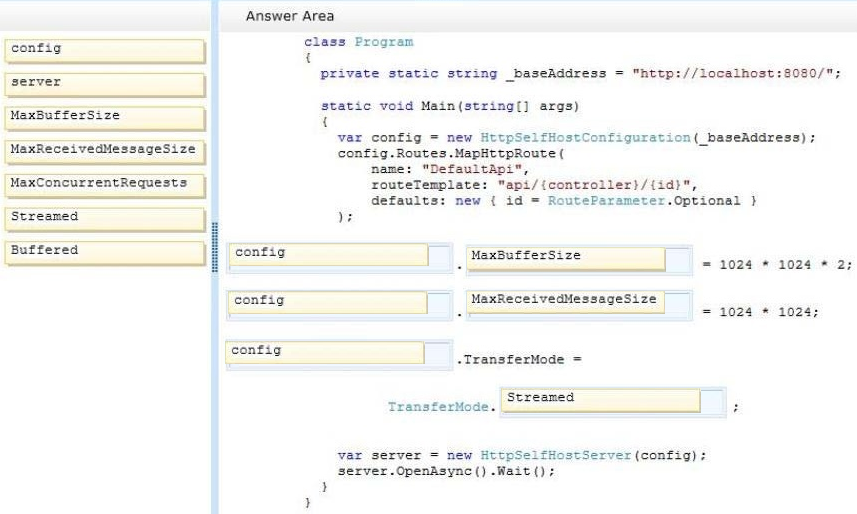Click the static void Main line
Image resolution: width=857 pixels, height=514 pixels.
(450, 106)
